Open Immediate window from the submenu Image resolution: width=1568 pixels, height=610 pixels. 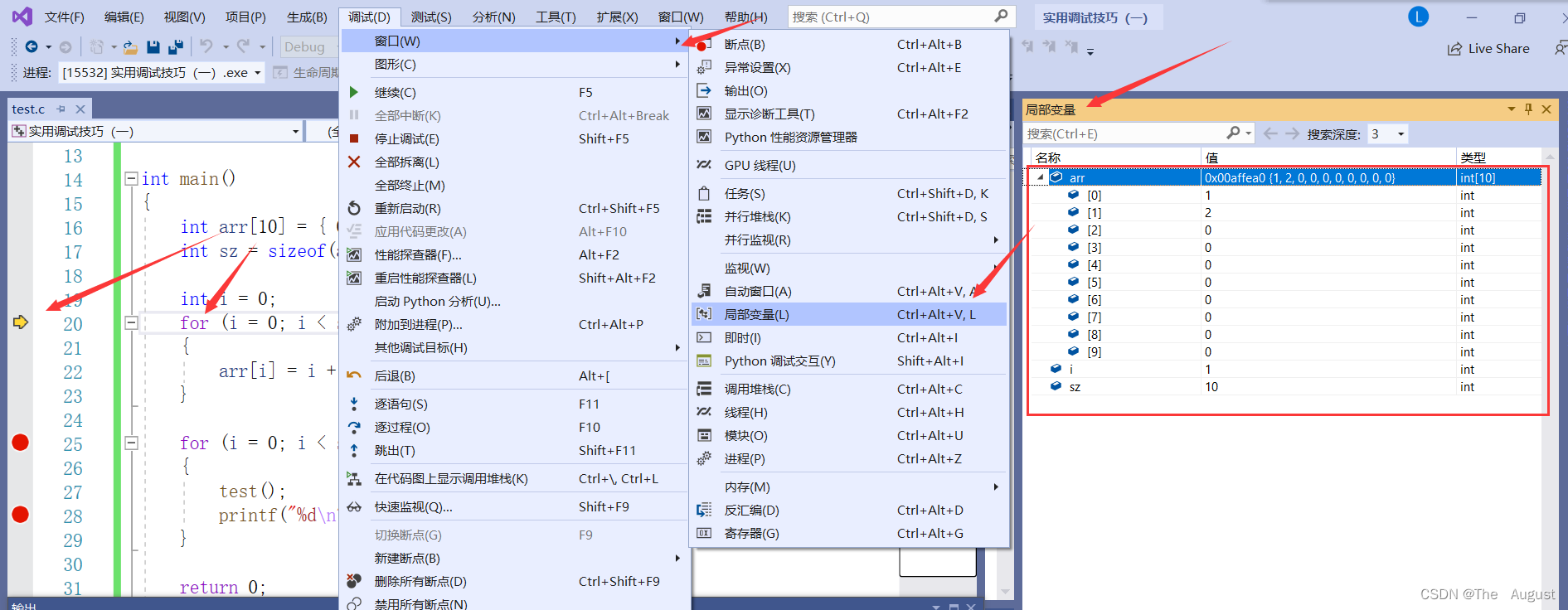(x=849, y=337)
